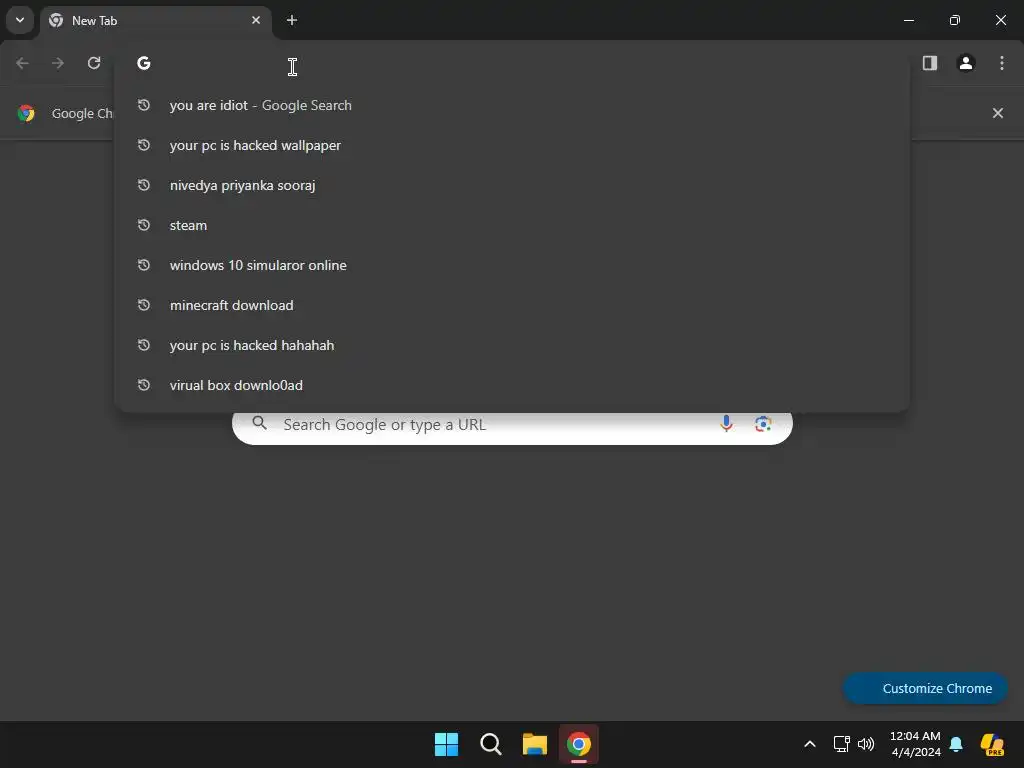The height and width of the screenshot is (768, 1024).
Task: Select 'virual box downlo0ad' suggestion
Action: [512, 385]
